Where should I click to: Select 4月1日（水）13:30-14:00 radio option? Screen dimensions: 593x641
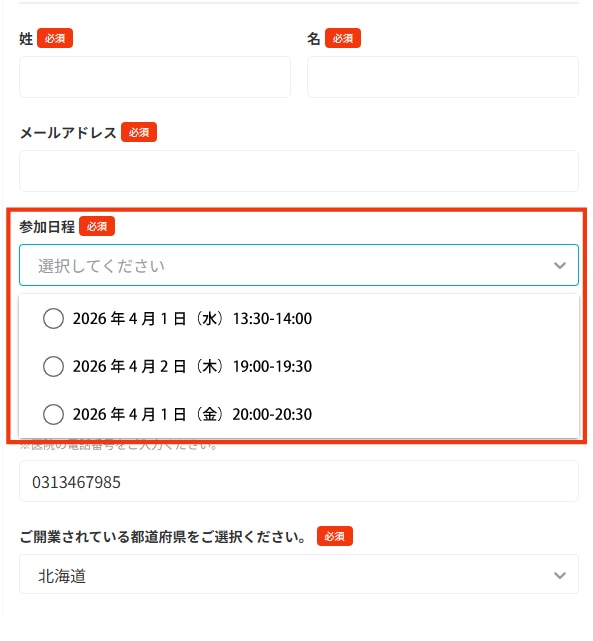pos(54,318)
